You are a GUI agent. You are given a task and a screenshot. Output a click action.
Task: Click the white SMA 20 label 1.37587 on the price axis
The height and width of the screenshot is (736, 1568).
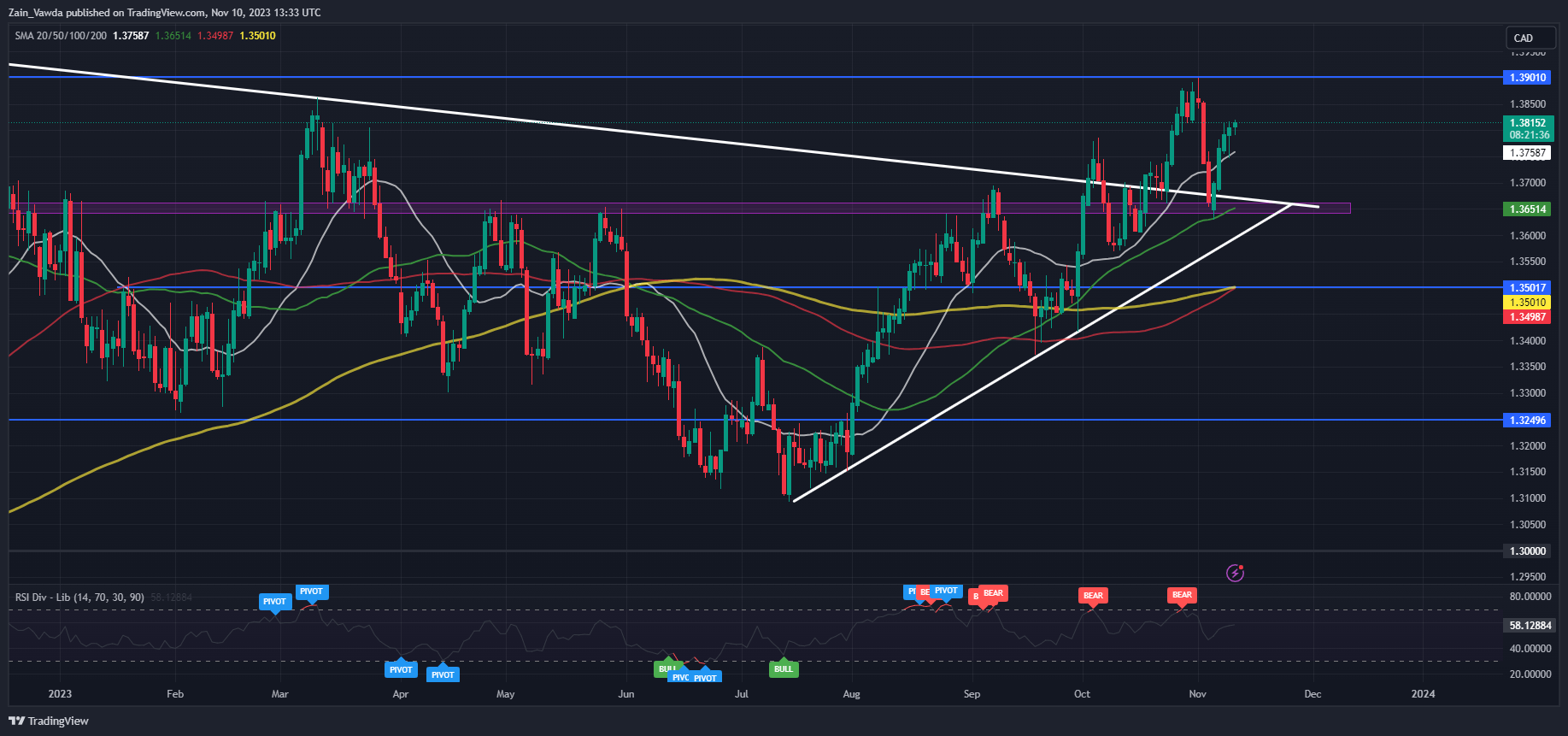tap(1528, 153)
